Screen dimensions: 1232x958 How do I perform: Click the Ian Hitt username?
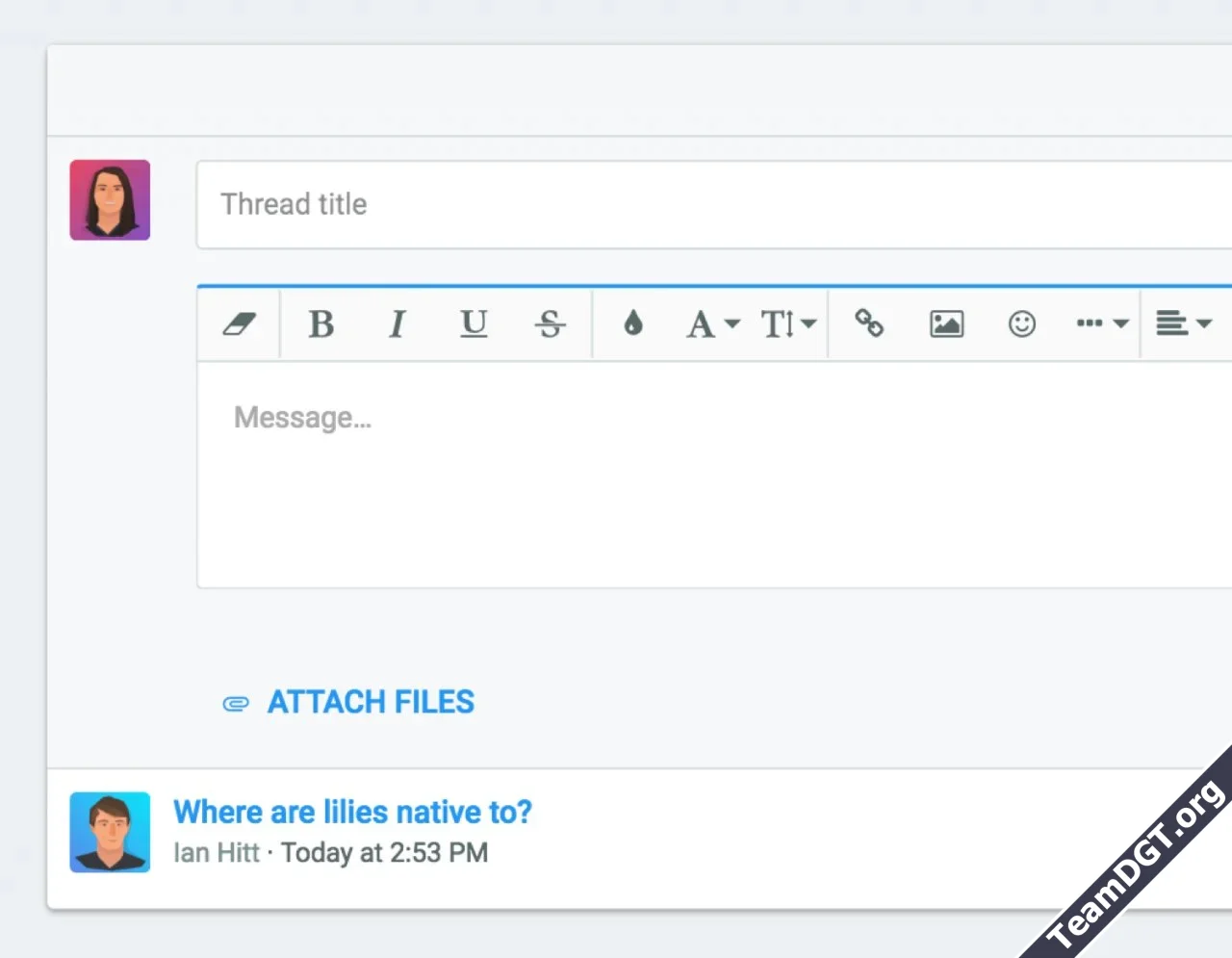[217, 853]
